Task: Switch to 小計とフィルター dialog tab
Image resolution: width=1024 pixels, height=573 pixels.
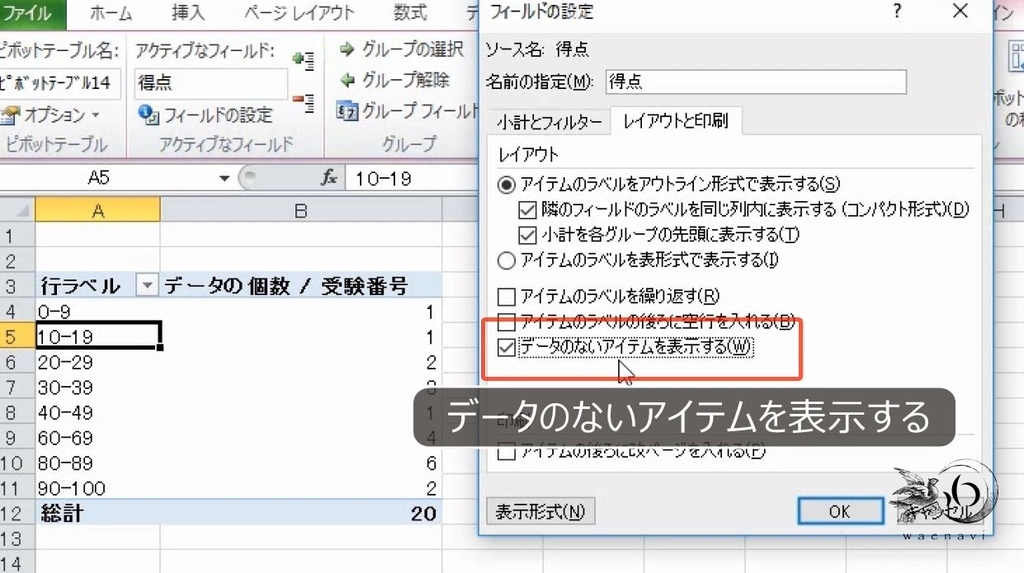Action: pyautogui.click(x=549, y=122)
